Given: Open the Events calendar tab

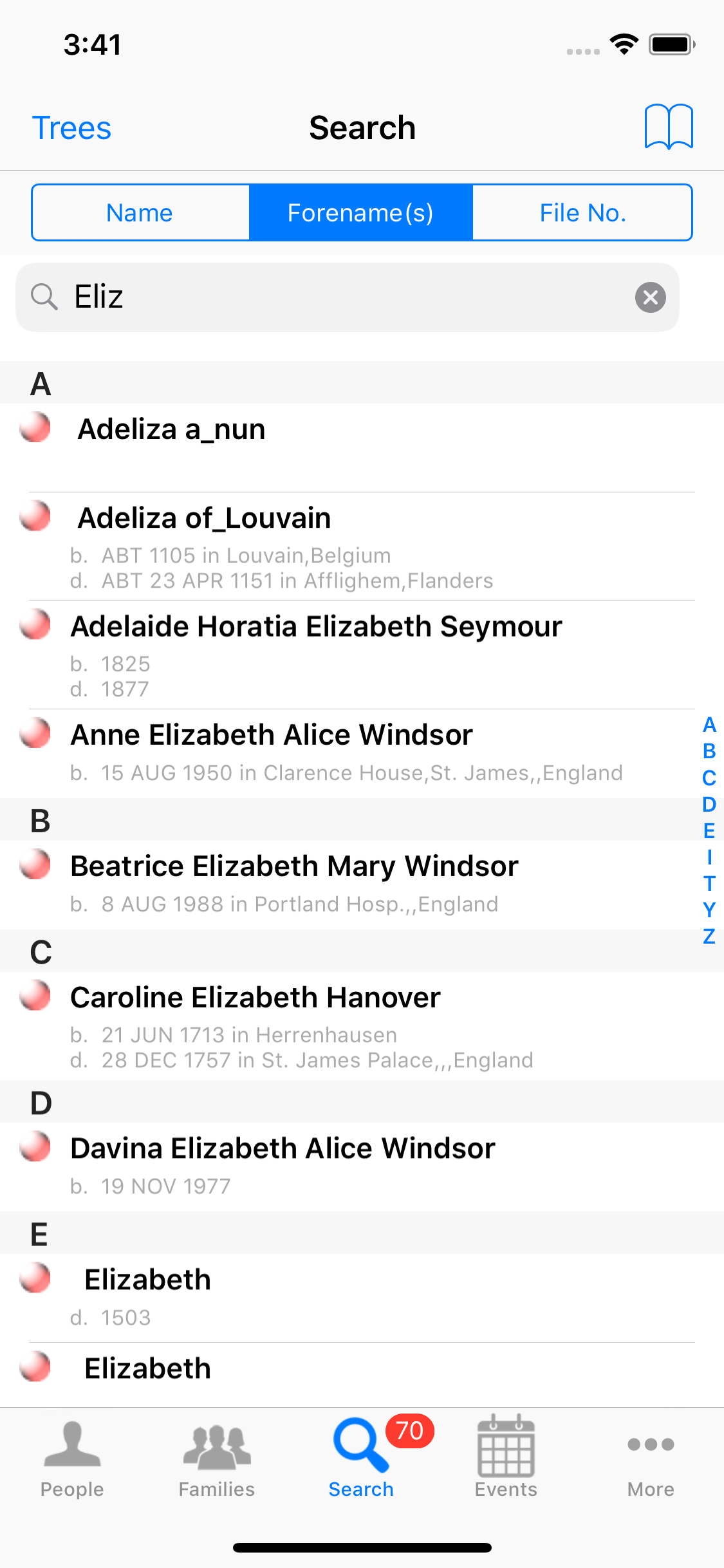Looking at the screenshot, I should pos(506,1459).
